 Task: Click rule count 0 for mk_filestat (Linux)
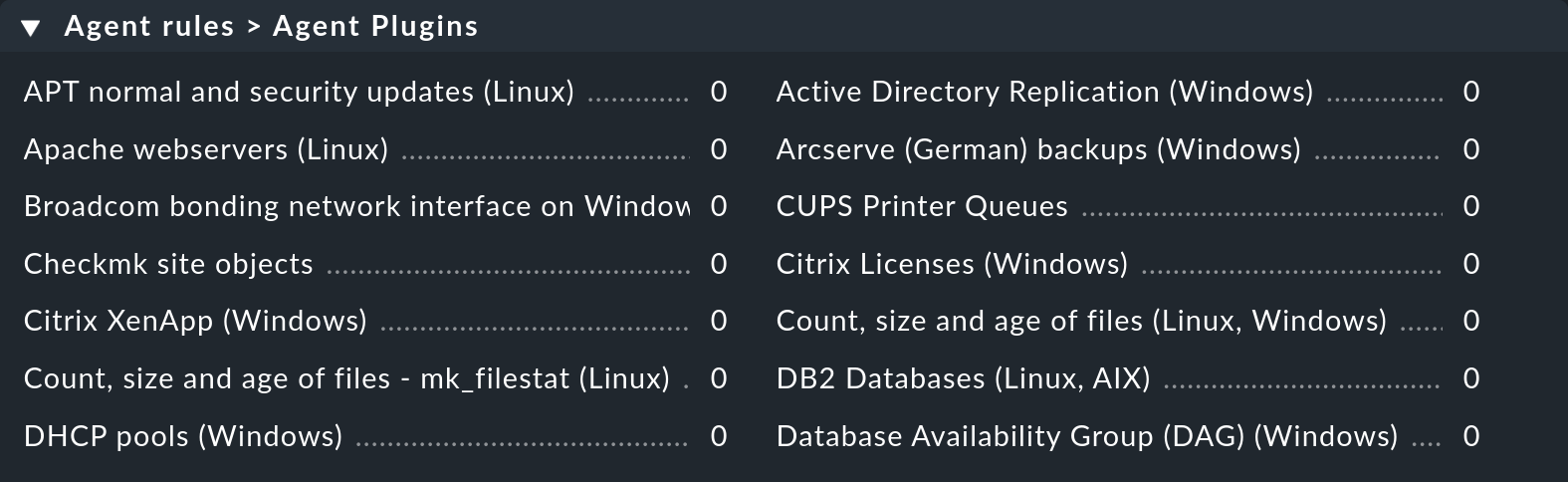pyautogui.click(x=719, y=378)
